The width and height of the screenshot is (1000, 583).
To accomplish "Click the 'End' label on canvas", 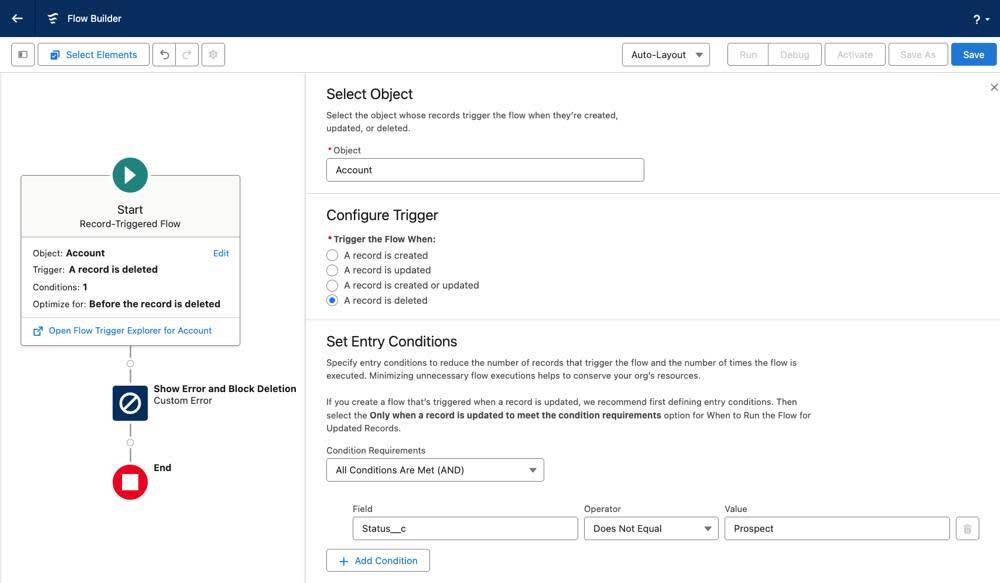I will (x=162, y=468).
